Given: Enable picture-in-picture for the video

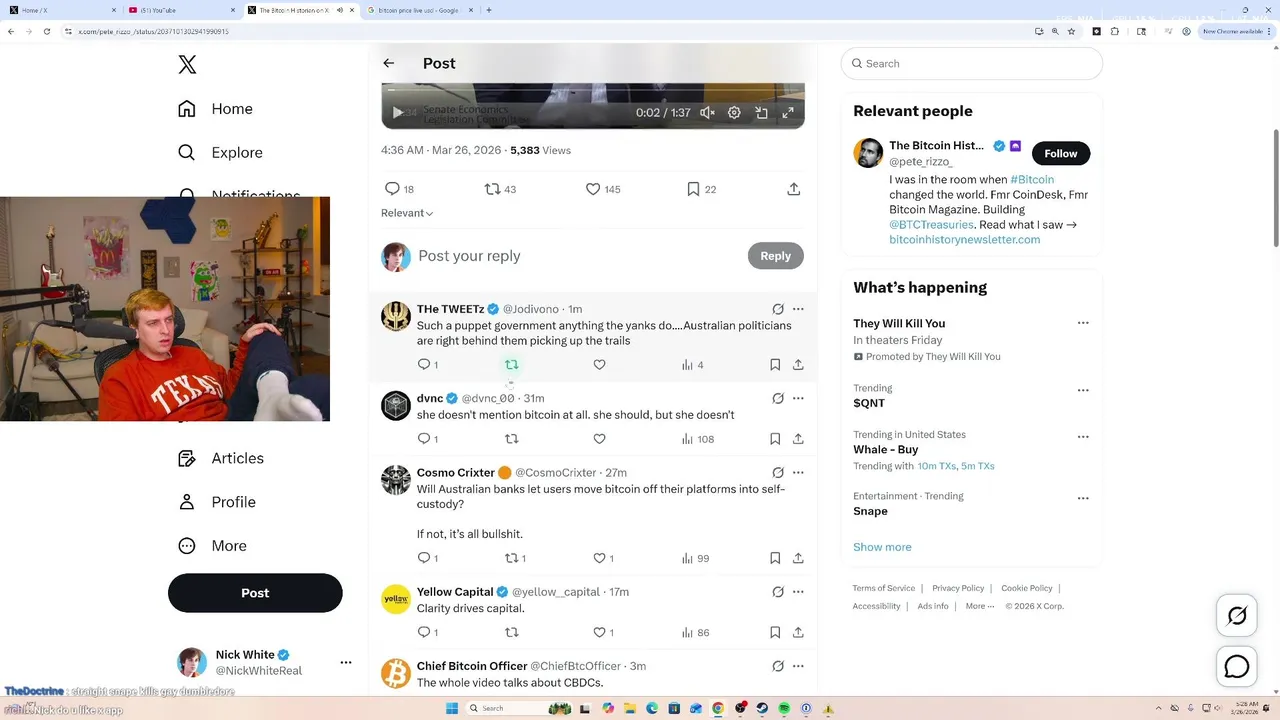Looking at the screenshot, I should tap(761, 113).
